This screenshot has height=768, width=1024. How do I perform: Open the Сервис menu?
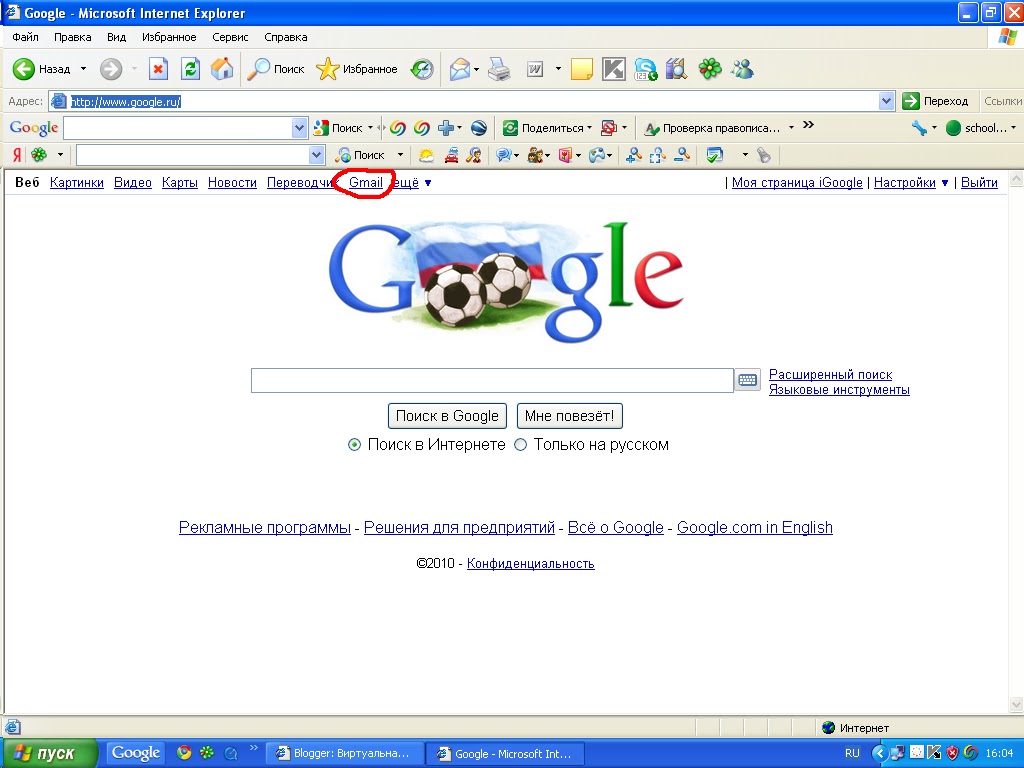point(230,37)
